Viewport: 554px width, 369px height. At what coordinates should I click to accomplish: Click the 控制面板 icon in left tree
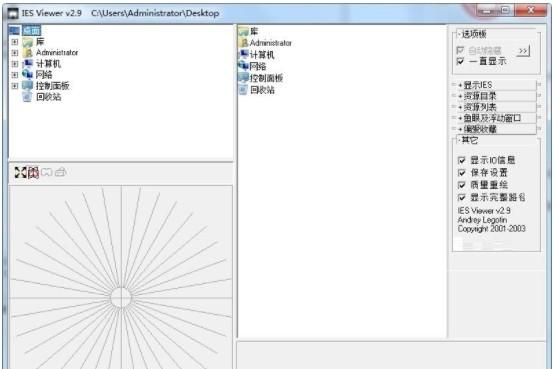click(28, 86)
